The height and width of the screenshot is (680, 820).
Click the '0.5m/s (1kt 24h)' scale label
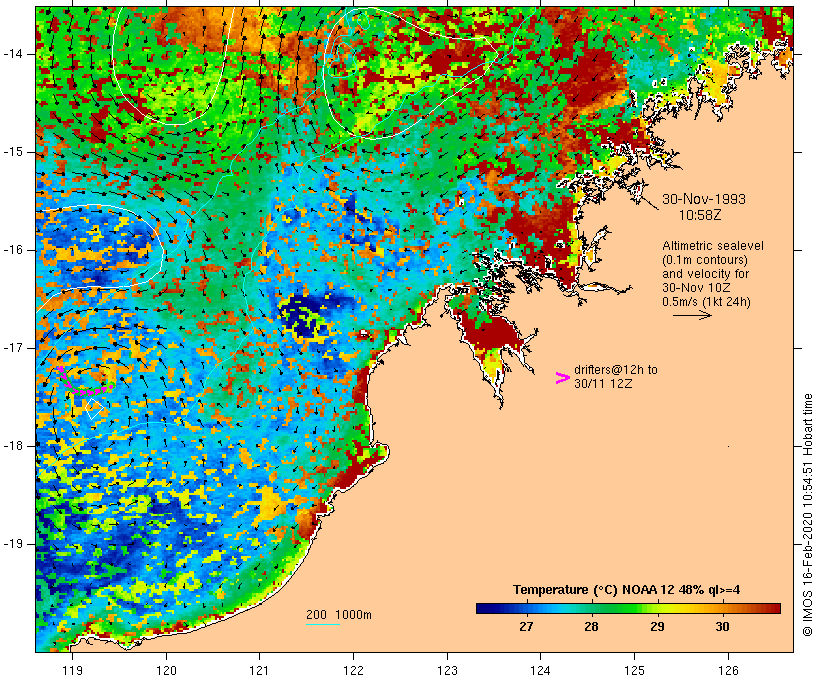click(706, 302)
